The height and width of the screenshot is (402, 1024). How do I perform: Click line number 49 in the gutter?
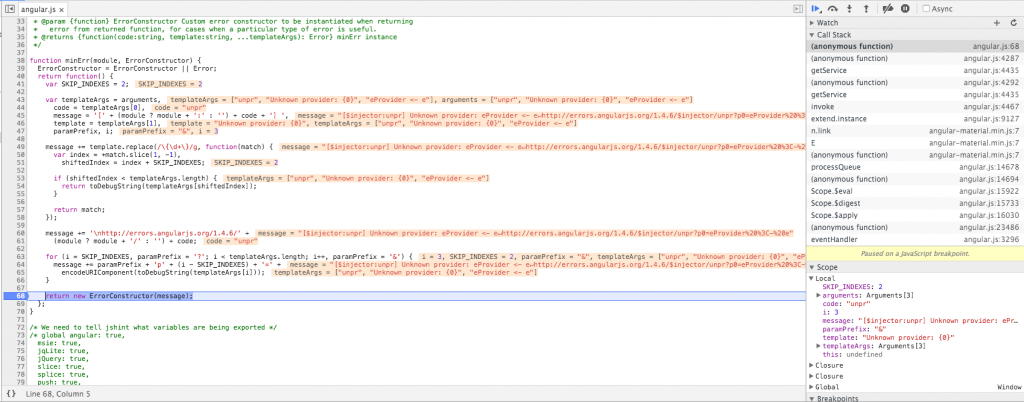pyautogui.click(x=20, y=147)
